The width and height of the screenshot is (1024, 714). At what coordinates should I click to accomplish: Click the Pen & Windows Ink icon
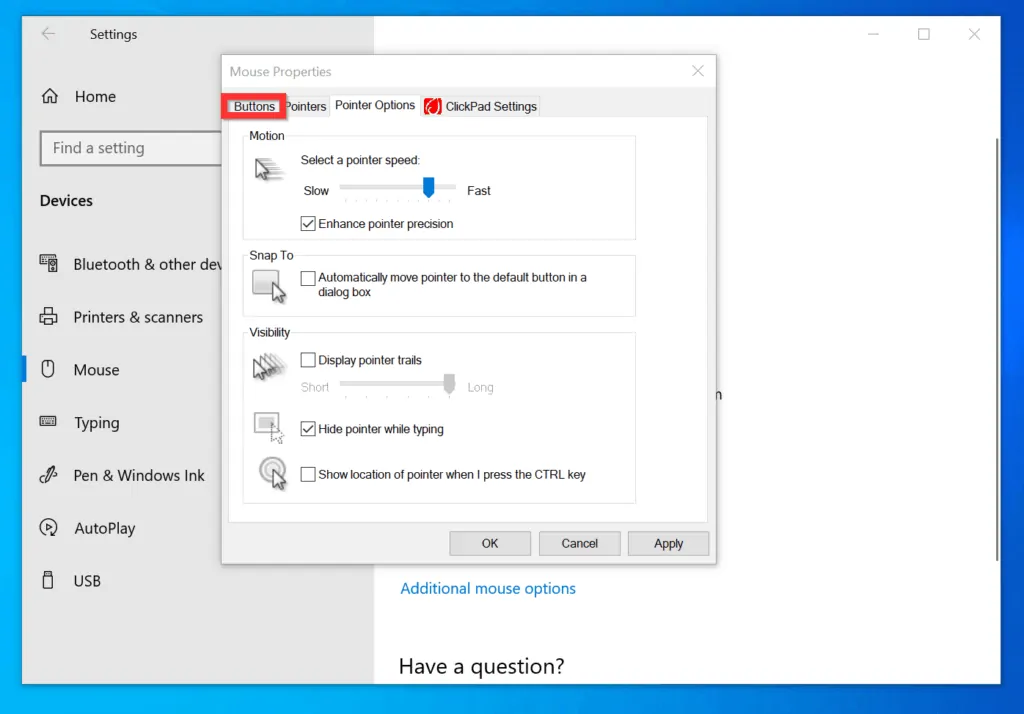tap(49, 476)
